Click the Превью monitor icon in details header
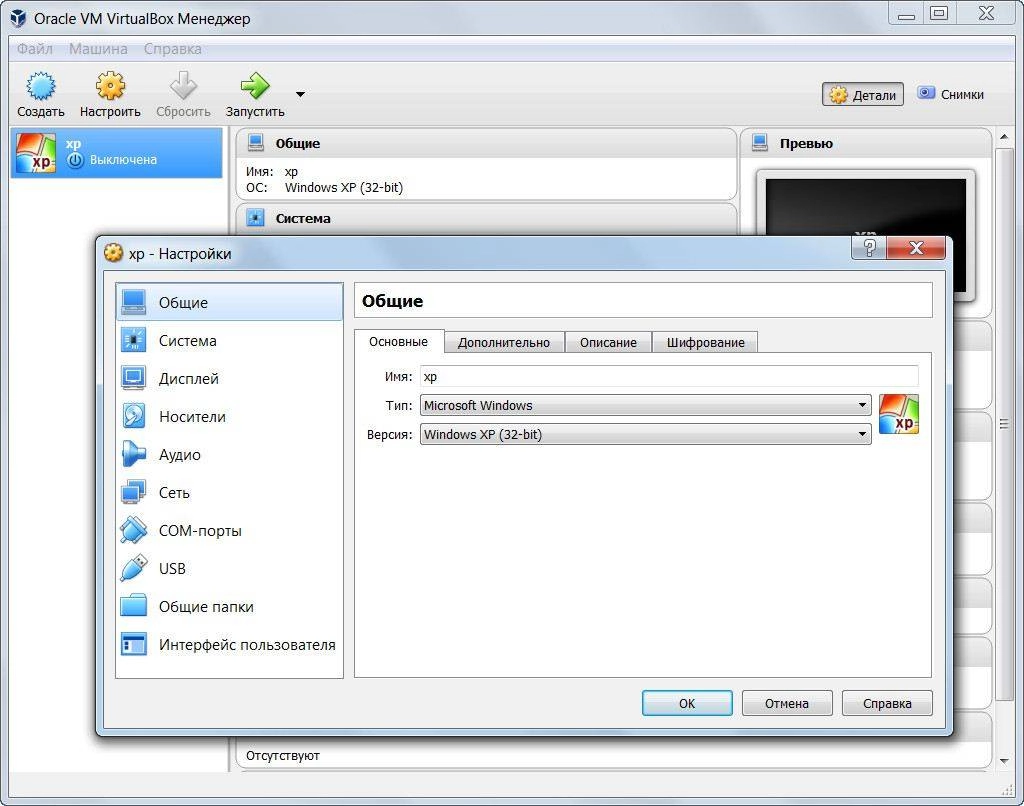Screen dimensions: 1024x806 760,143
